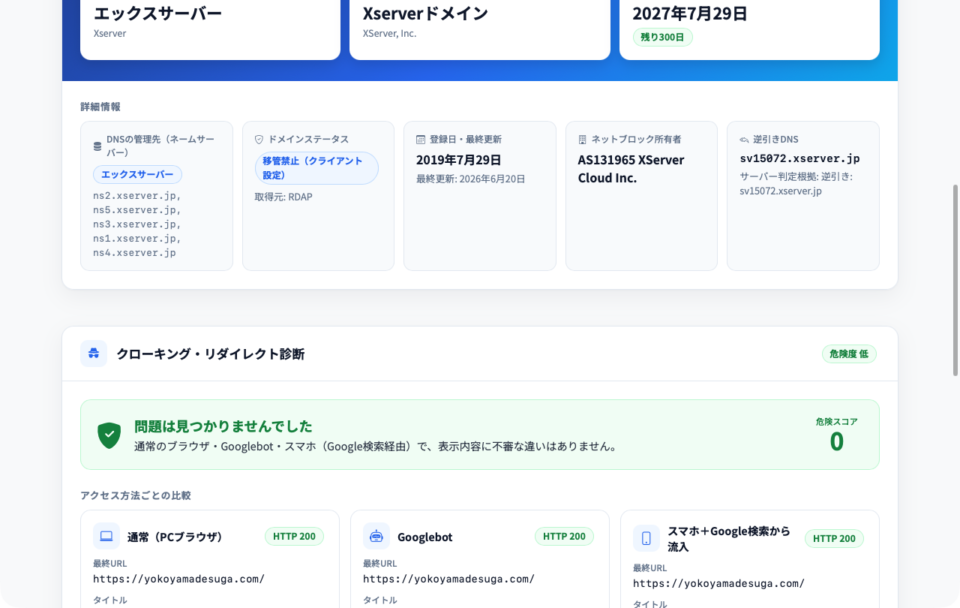The height and width of the screenshot is (608, 960).
Task: Click the エックスサーバー nameserver badge
Action: tap(137, 175)
